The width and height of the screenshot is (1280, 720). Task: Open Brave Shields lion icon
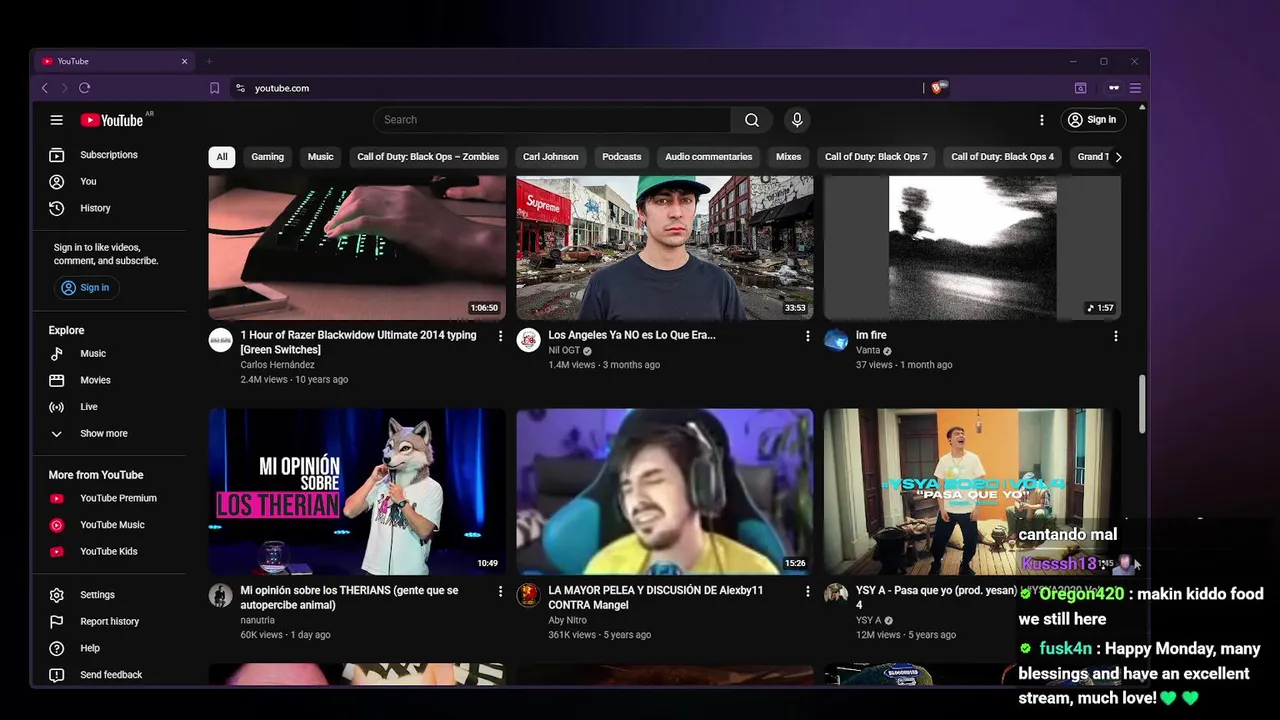click(937, 88)
